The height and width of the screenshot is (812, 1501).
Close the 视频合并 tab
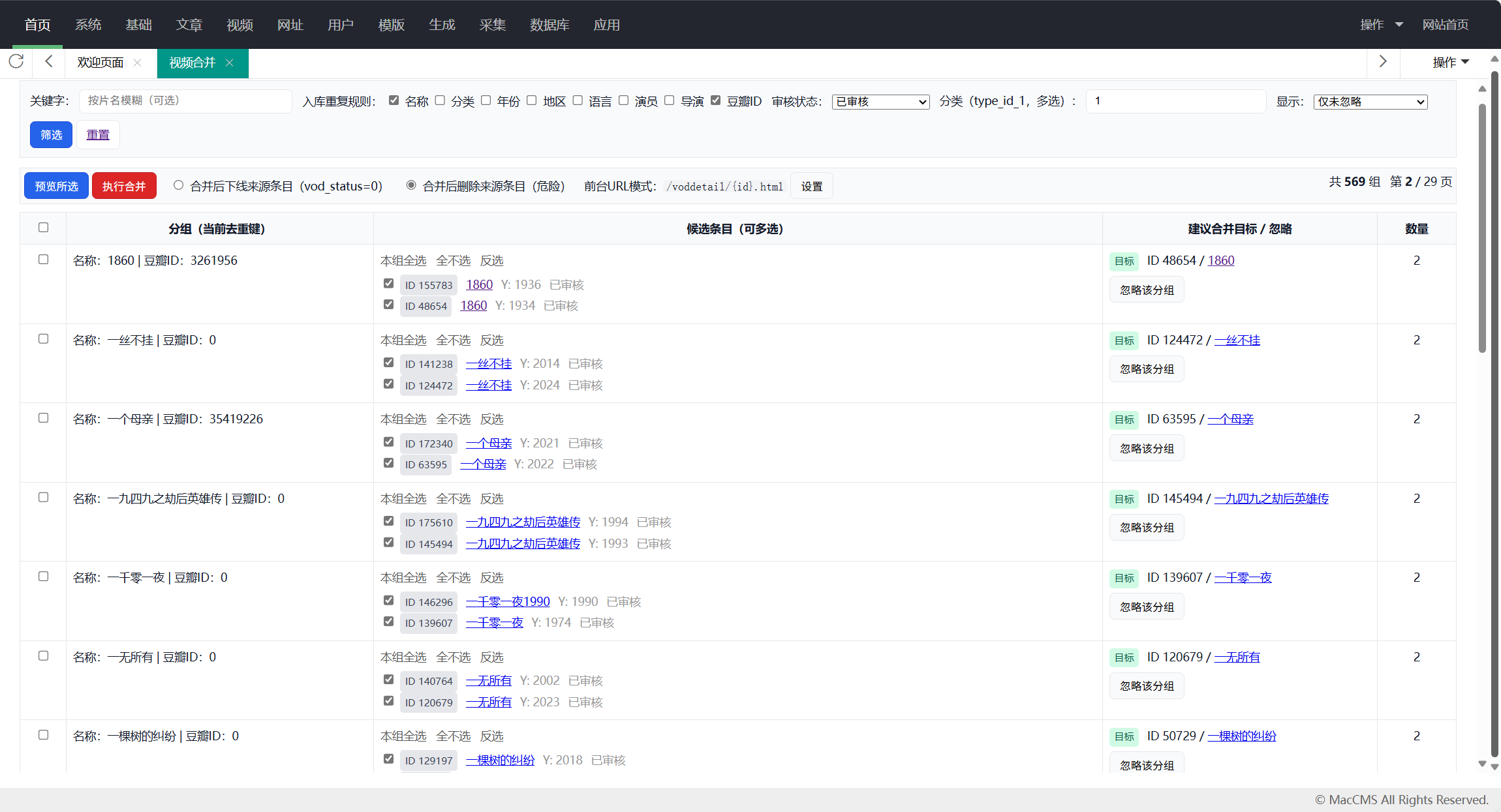coord(230,63)
